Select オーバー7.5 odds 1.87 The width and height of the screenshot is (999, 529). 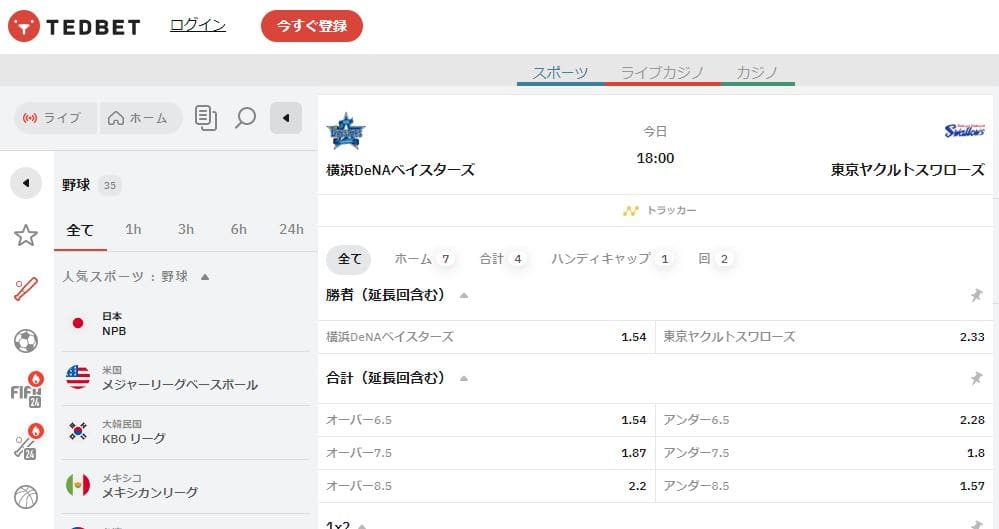pos(486,453)
